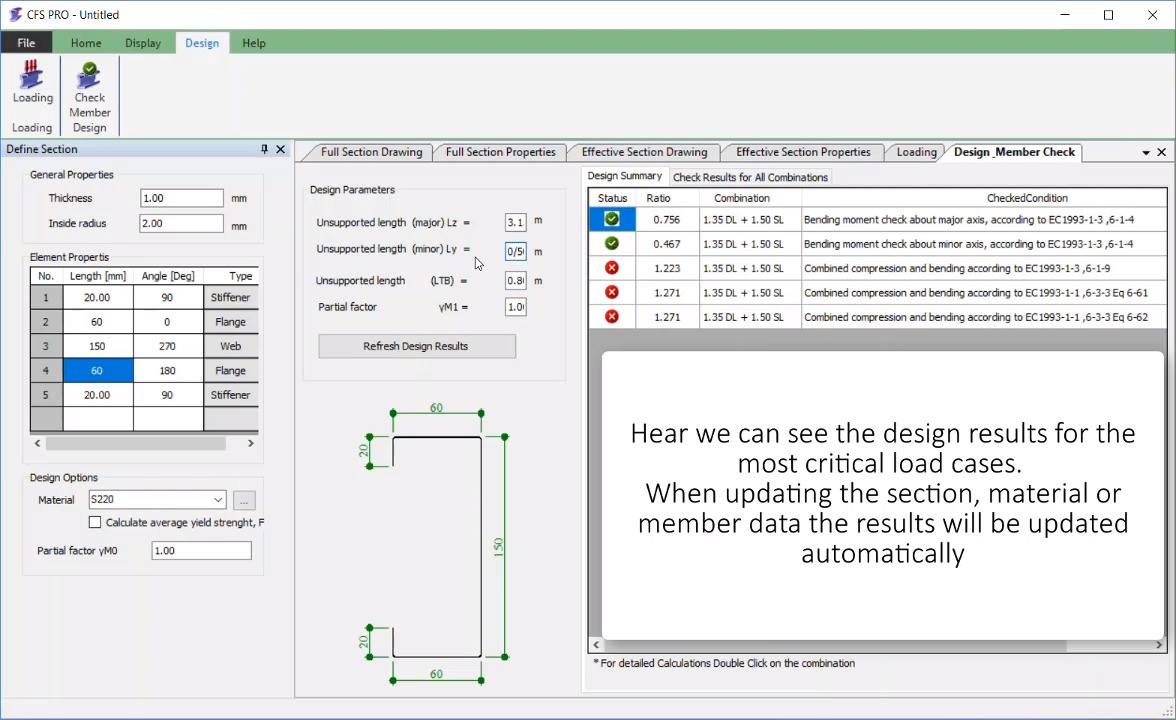1176x720 pixels.
Task: Click the element table horizontal scrollbar thumb
Action: (136, 443)
